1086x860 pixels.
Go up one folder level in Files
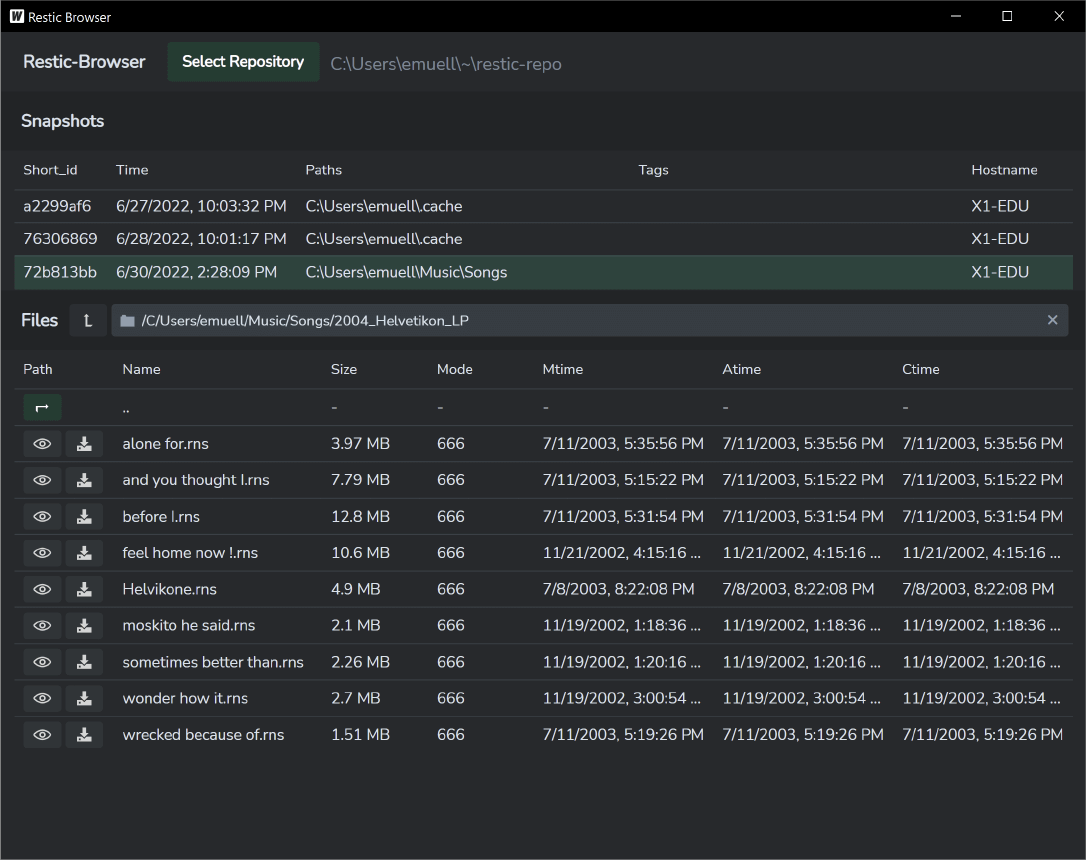[88, 321]
